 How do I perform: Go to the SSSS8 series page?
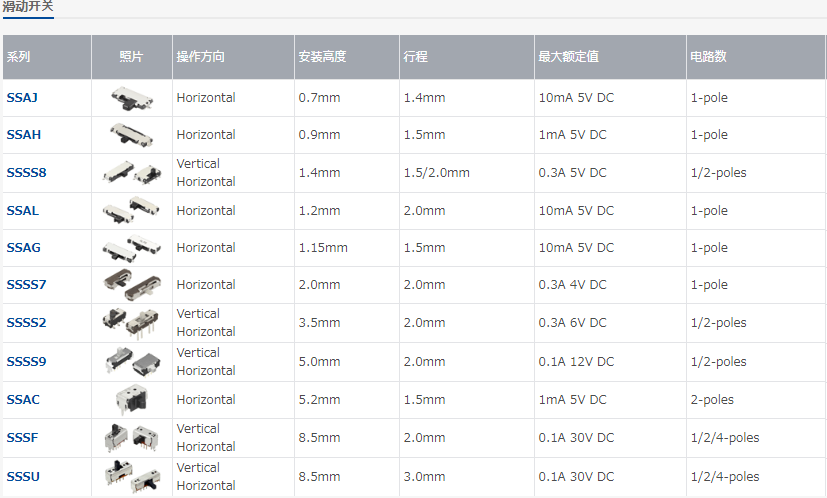(x=26, y=173)
